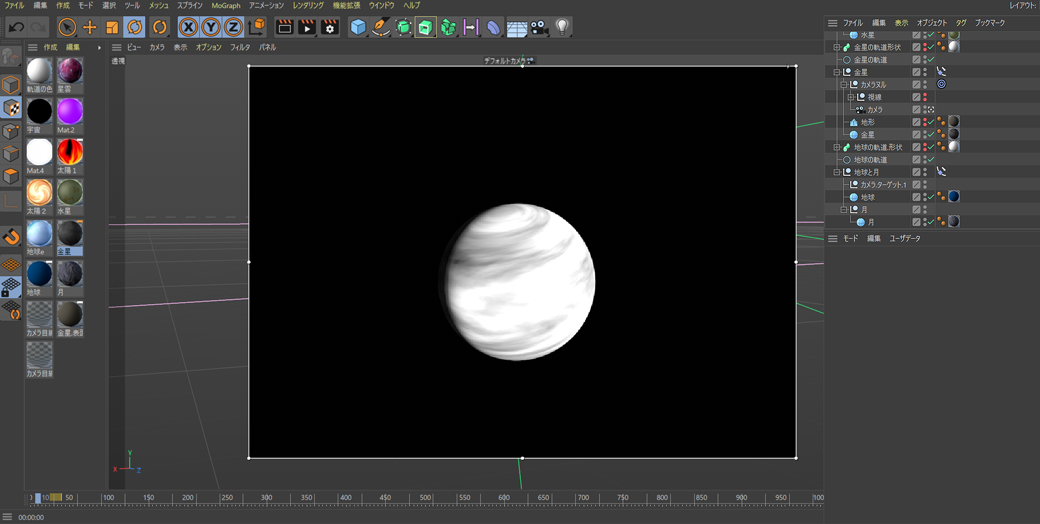
Task: Collapse the カメラヌル tree node
Action: (x=844, y=85)
